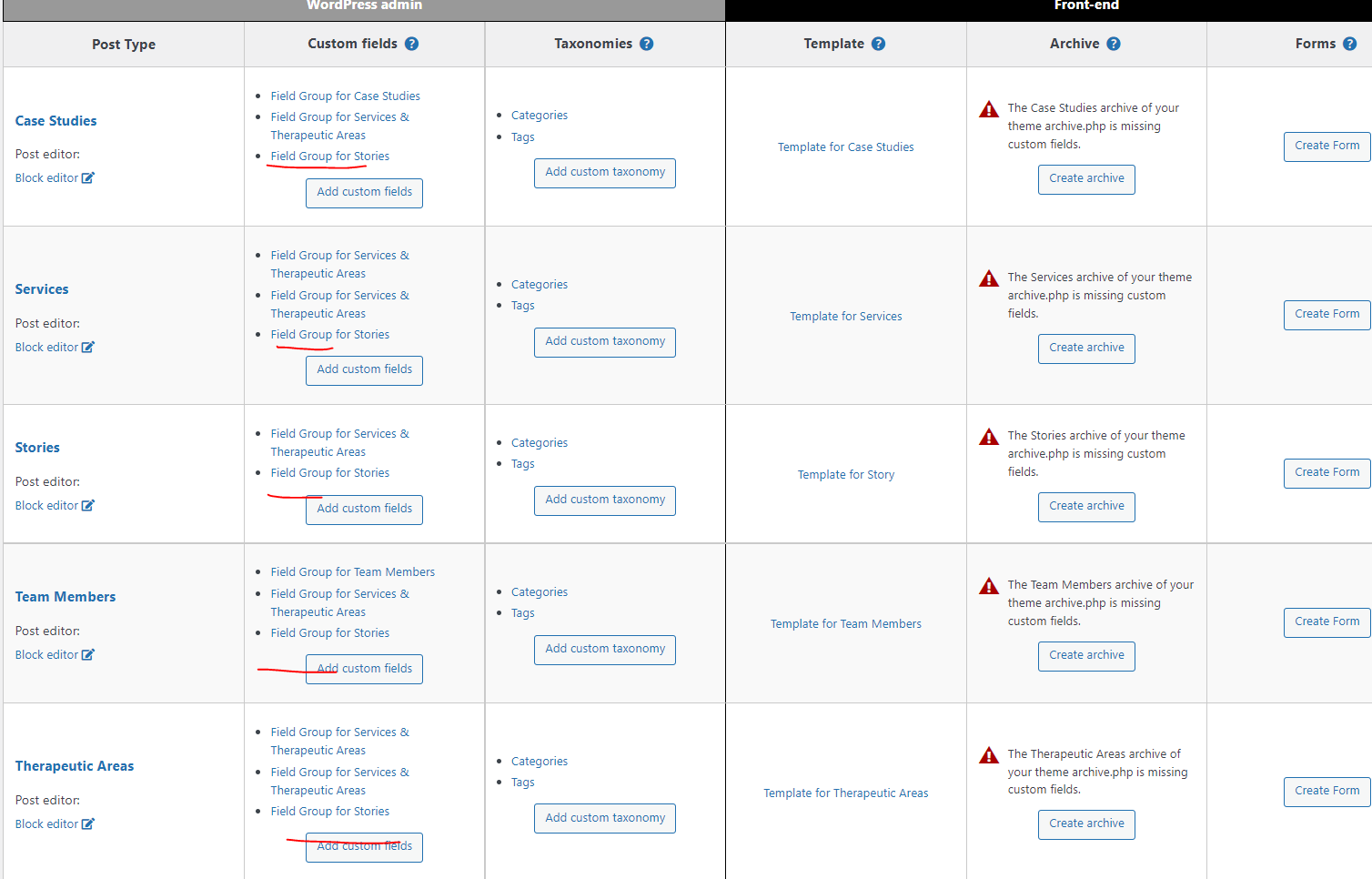Image resolution: width=1372 pixels, height=879 pixels.
Task: Click Create archive for Stories
Action: (1086, 506)
